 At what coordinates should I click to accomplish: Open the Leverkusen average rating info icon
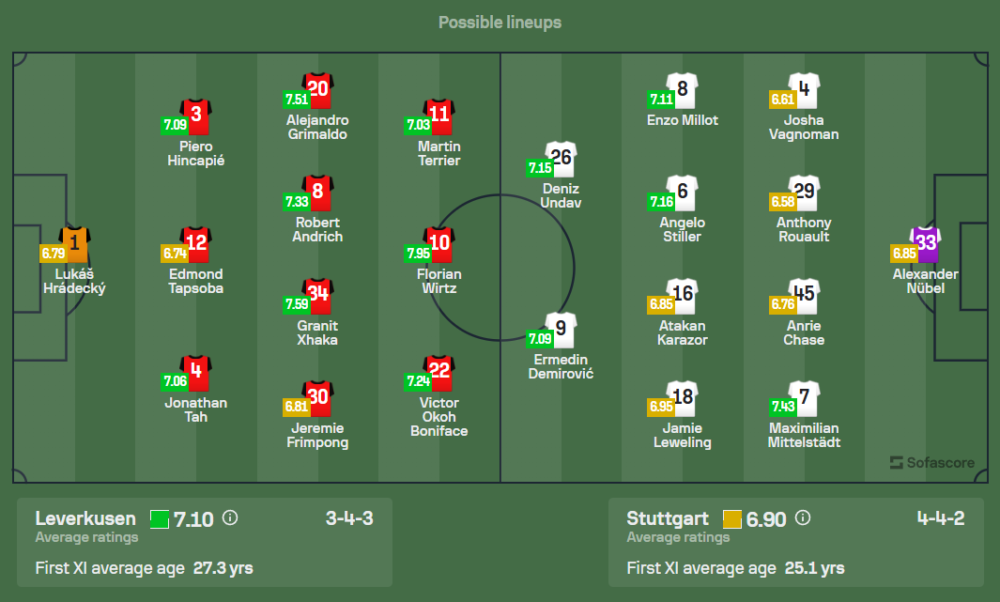click(230, 518)
